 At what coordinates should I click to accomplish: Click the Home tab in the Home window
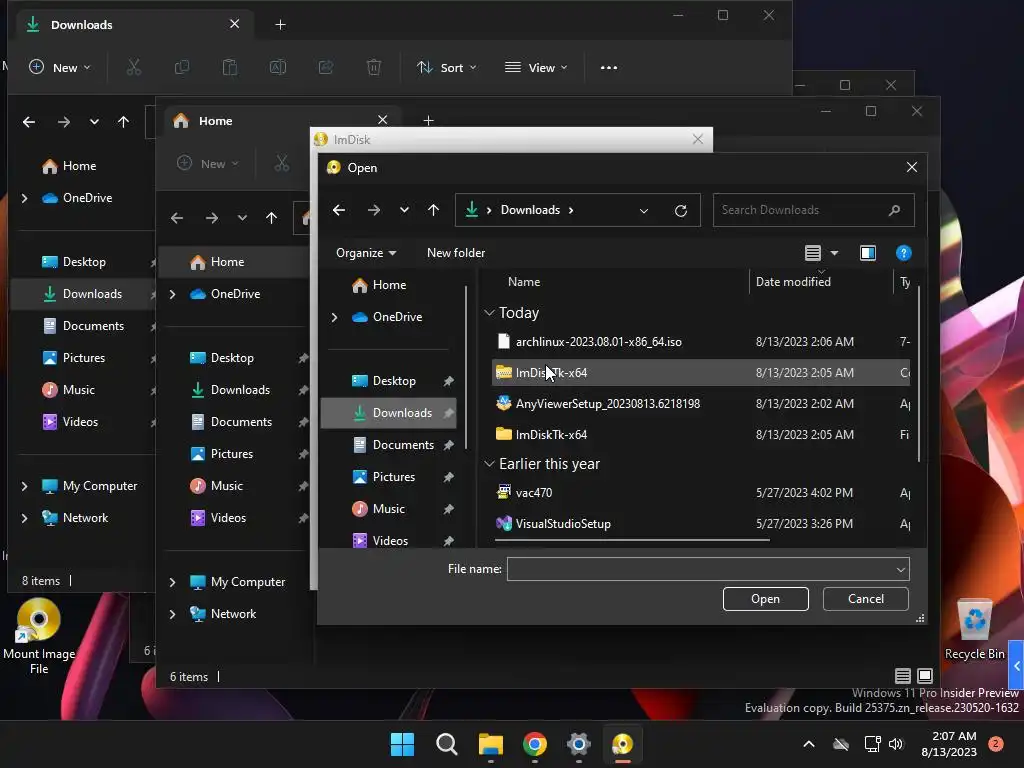pyautogui.click(x=281, y=121)
